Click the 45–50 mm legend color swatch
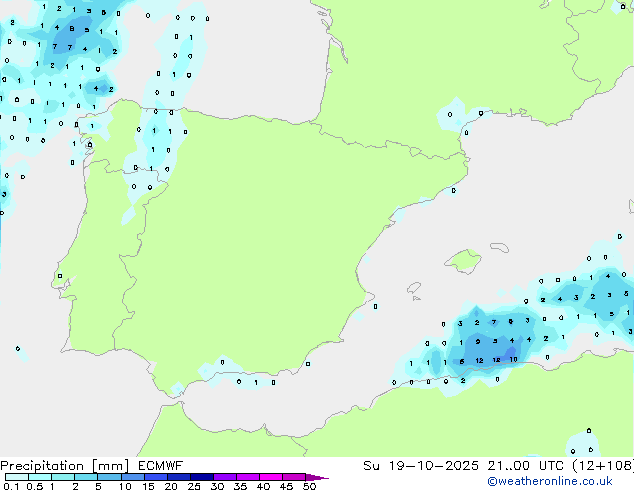 [294, 477]
